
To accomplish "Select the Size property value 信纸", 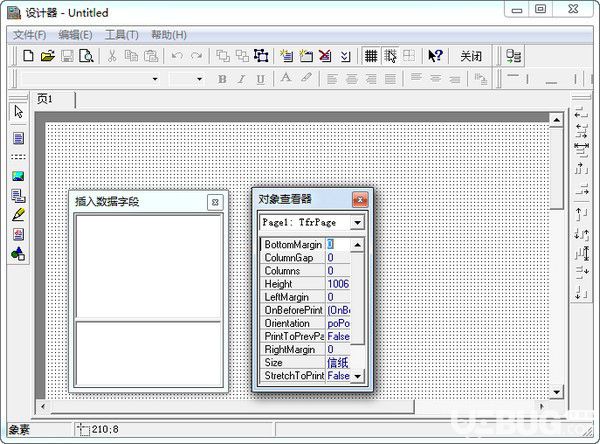I will pos(338,362).
